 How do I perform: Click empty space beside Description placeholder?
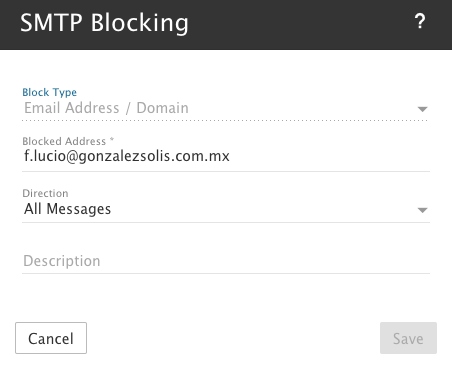pos(263,261)
